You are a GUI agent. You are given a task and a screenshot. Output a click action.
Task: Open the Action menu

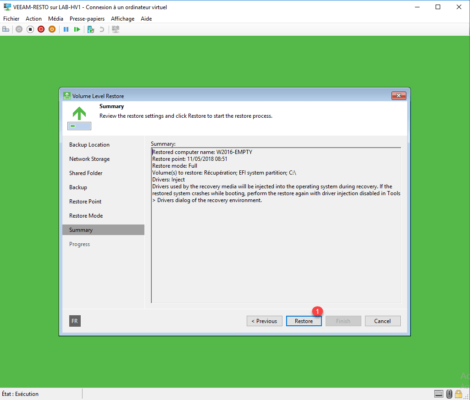34,19
